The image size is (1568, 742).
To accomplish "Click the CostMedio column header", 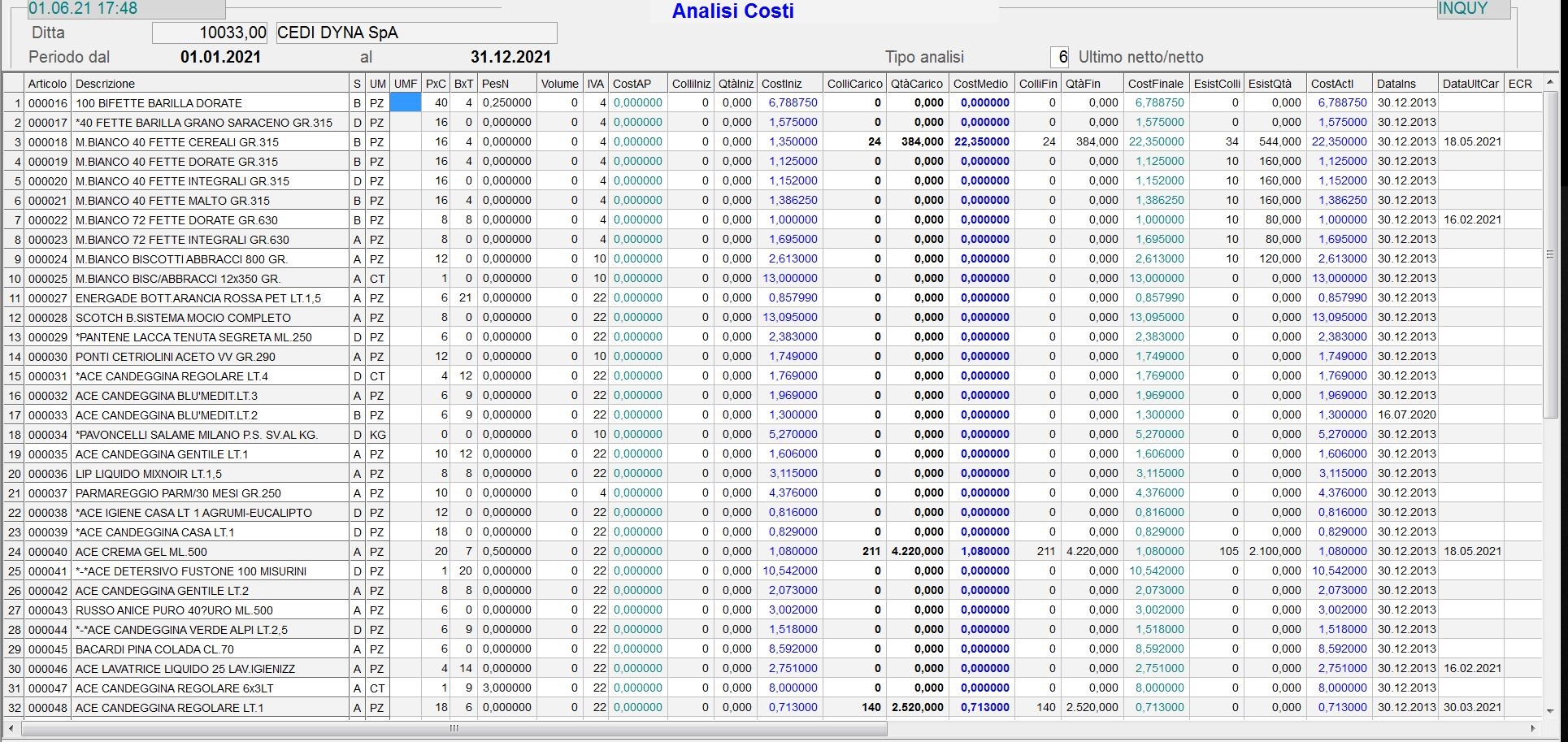I will click(x=980, y=84).
